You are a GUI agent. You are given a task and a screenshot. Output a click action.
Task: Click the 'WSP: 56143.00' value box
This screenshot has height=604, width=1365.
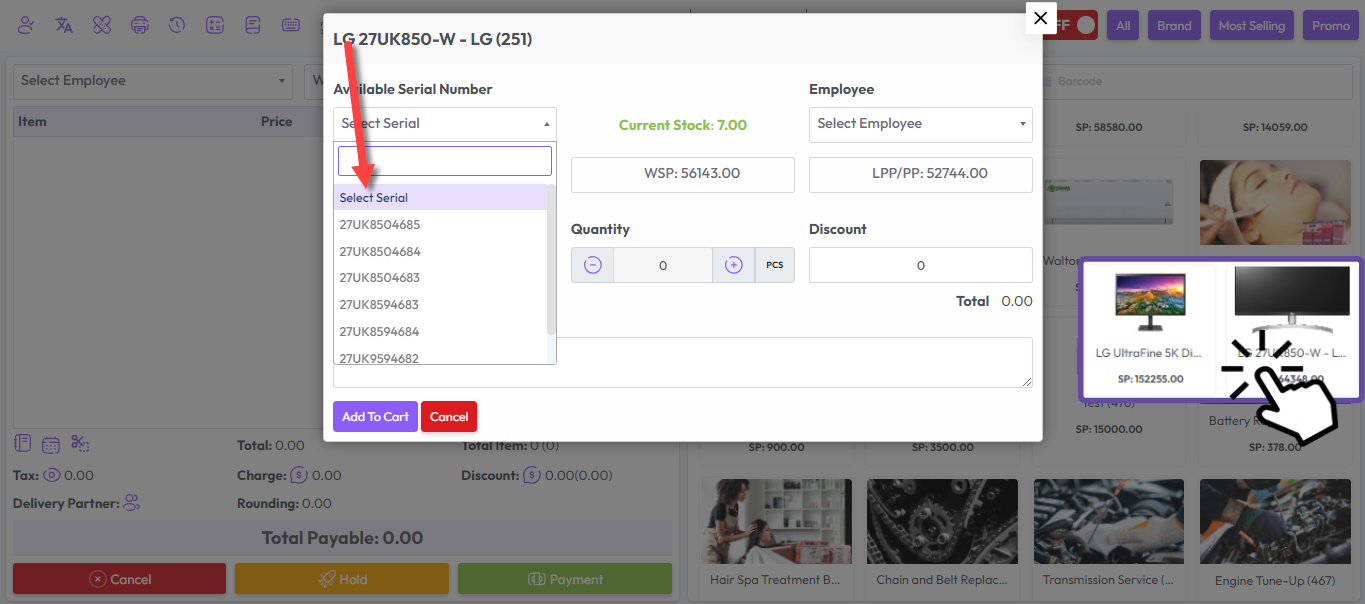click(683, 174)
